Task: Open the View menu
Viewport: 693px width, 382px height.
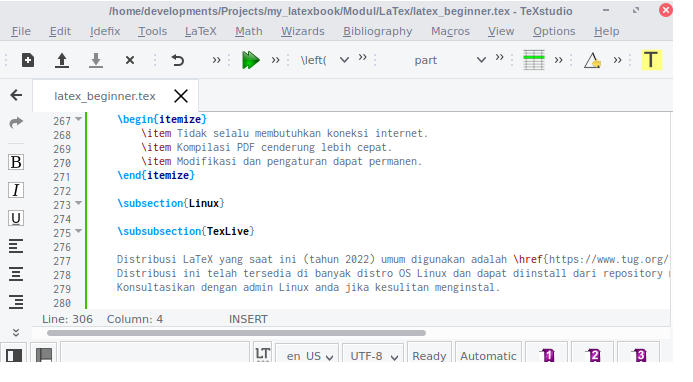Action: click(501, 31)
